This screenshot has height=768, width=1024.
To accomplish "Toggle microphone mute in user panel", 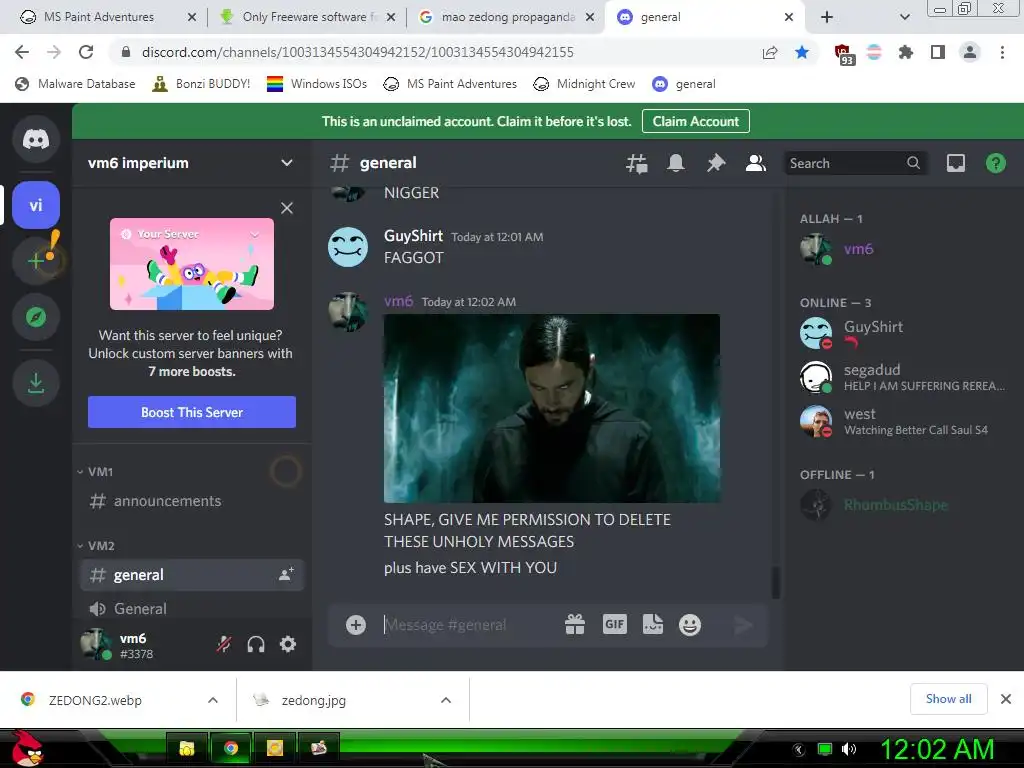I will pyautogui.click(x=224, y=645).
